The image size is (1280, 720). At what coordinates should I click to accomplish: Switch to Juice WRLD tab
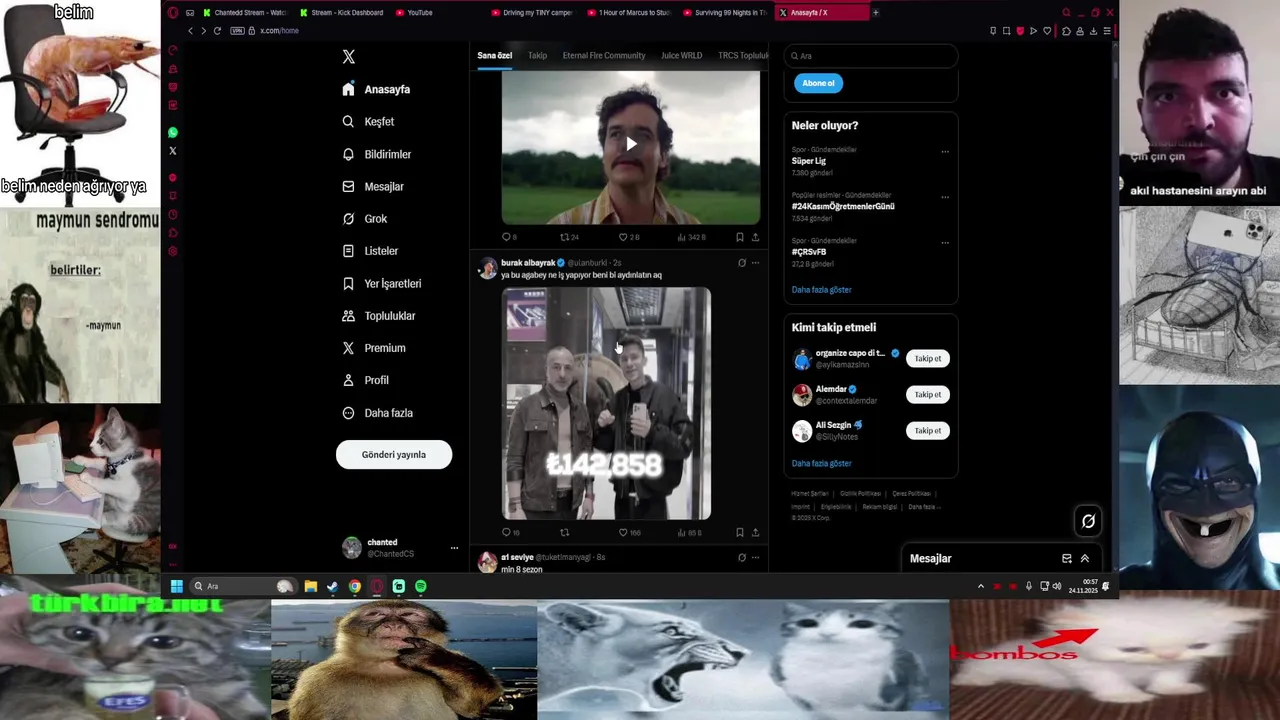(681, 55)
